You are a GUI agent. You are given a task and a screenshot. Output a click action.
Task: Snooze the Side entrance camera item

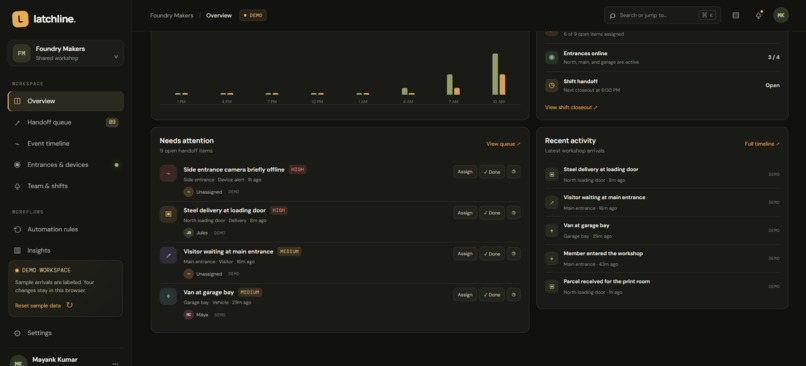[514, 172]
